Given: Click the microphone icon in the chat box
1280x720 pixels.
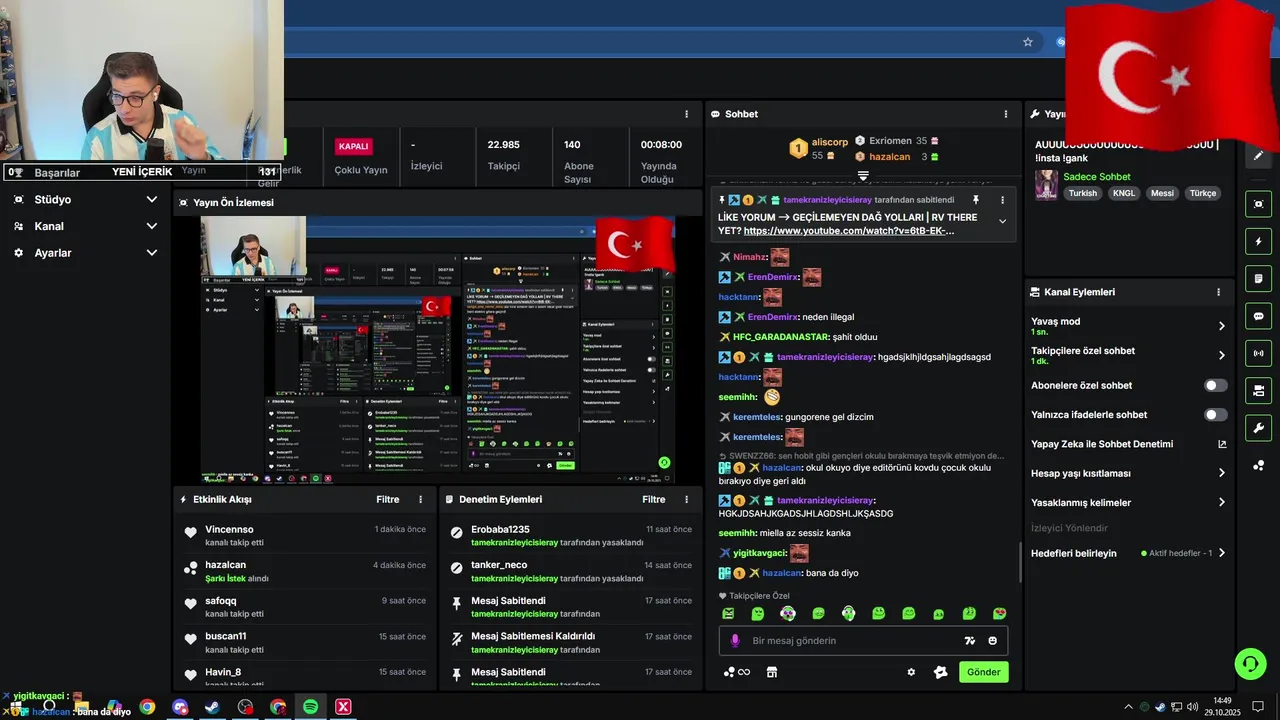Looking at the screenshot, I should [x=735, y=641].
